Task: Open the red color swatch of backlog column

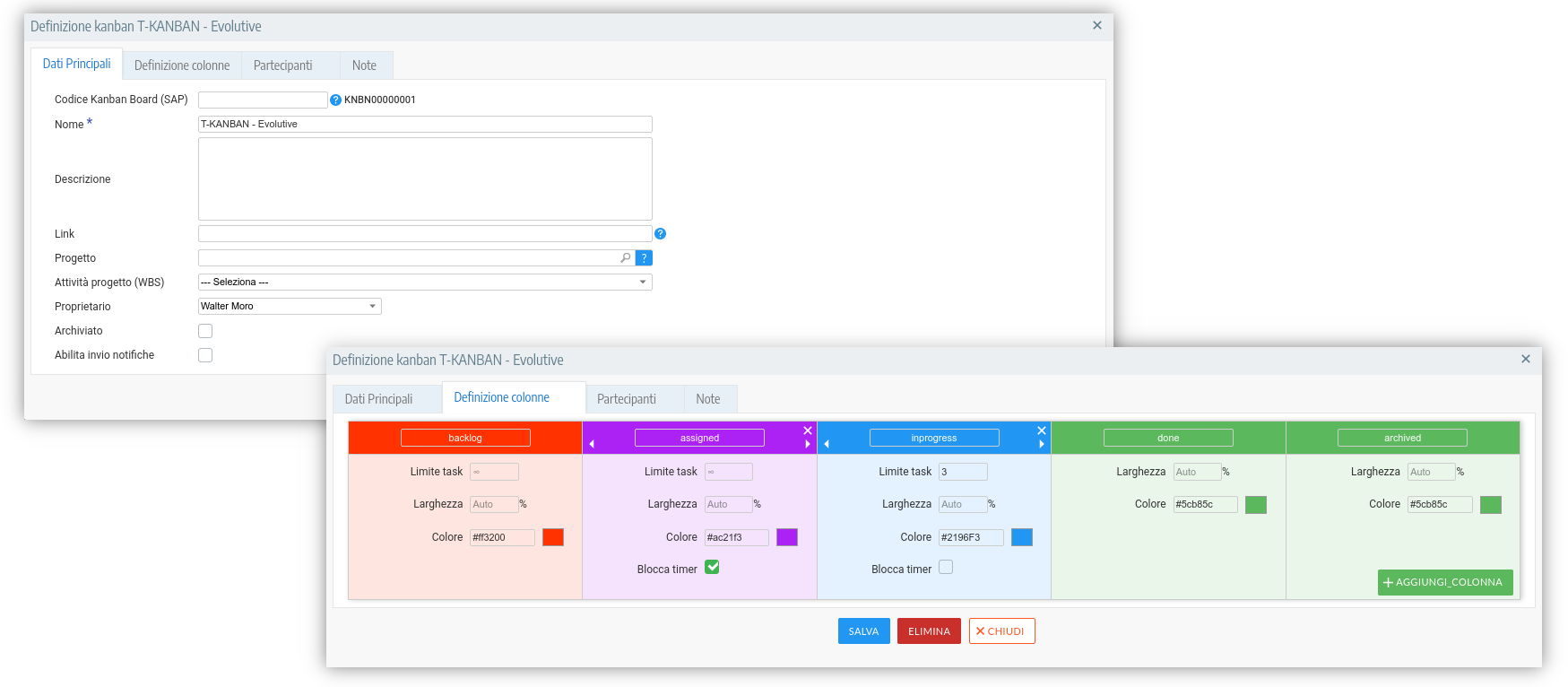Action: (553, 537)
